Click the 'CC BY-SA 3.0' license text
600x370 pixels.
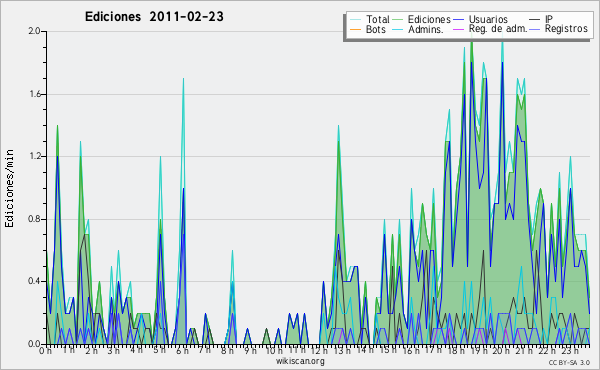pos(569,362)
